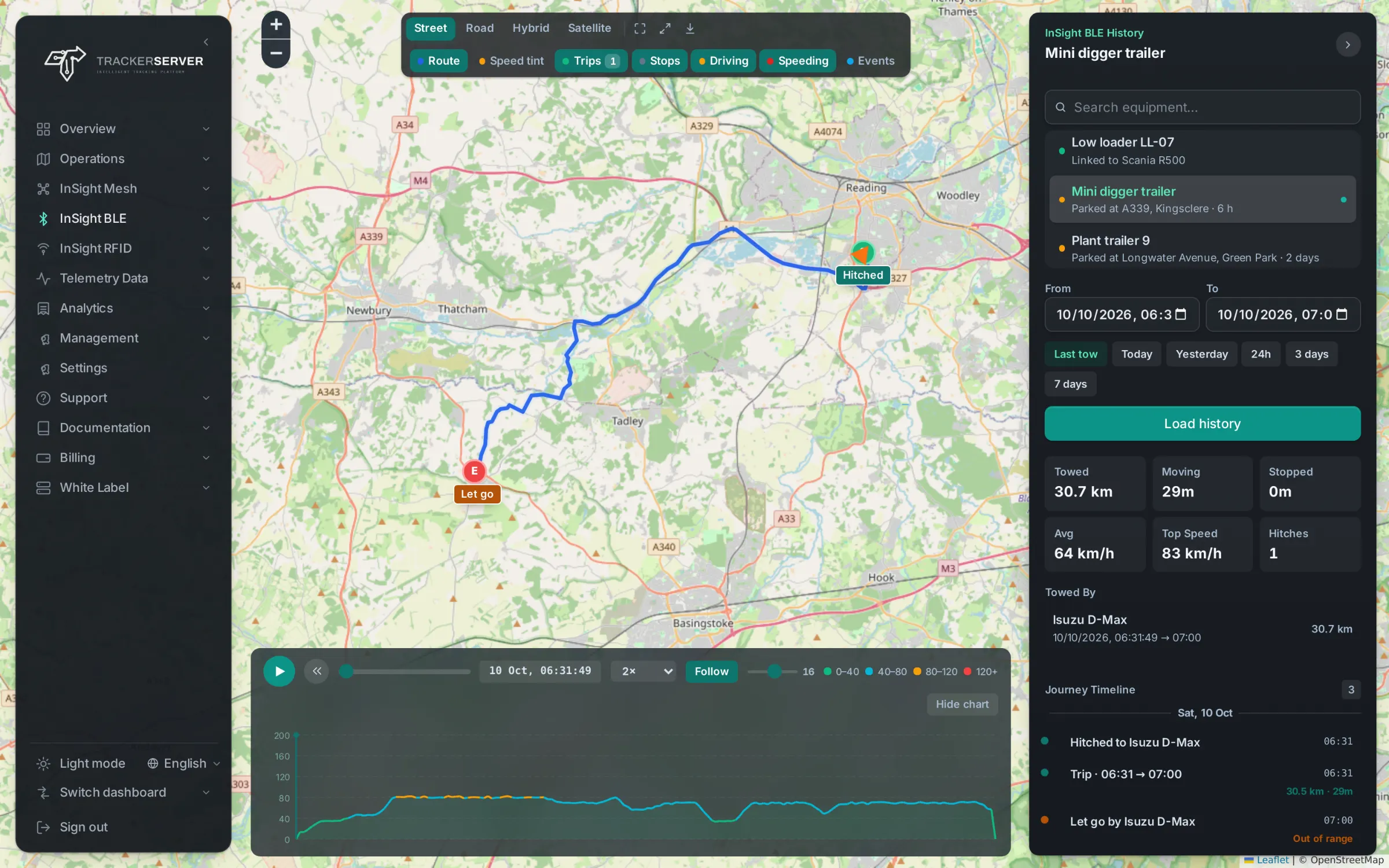This screenshot has height=868, width=1389.
Task: Click the playback progress slider
Action: click(x=405, y=671)
